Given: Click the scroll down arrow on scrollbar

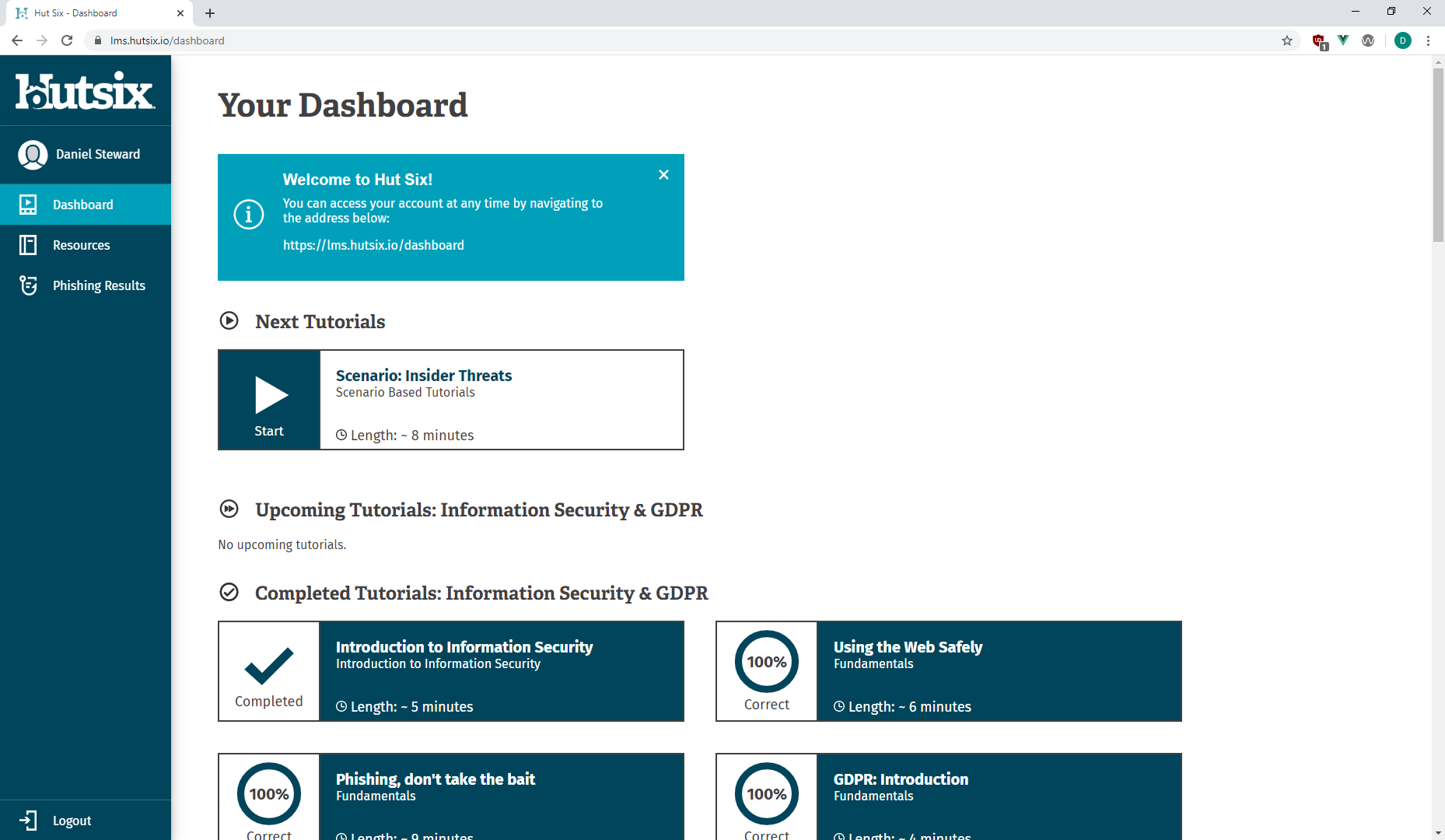Looking at the screenshot, I should (1438, 833).
